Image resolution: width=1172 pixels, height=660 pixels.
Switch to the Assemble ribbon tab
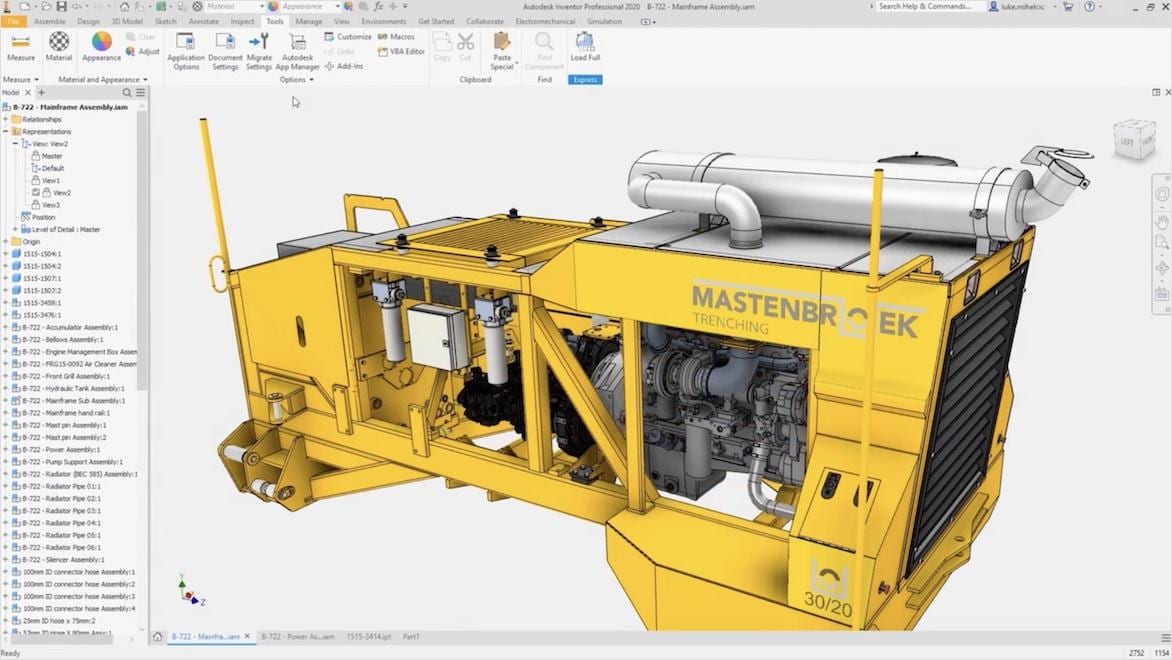pyautogui.click(x=50, y=21)
